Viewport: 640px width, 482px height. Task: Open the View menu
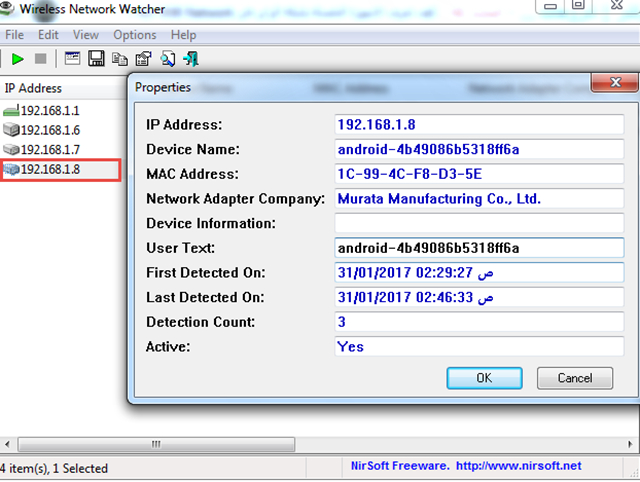85,35
